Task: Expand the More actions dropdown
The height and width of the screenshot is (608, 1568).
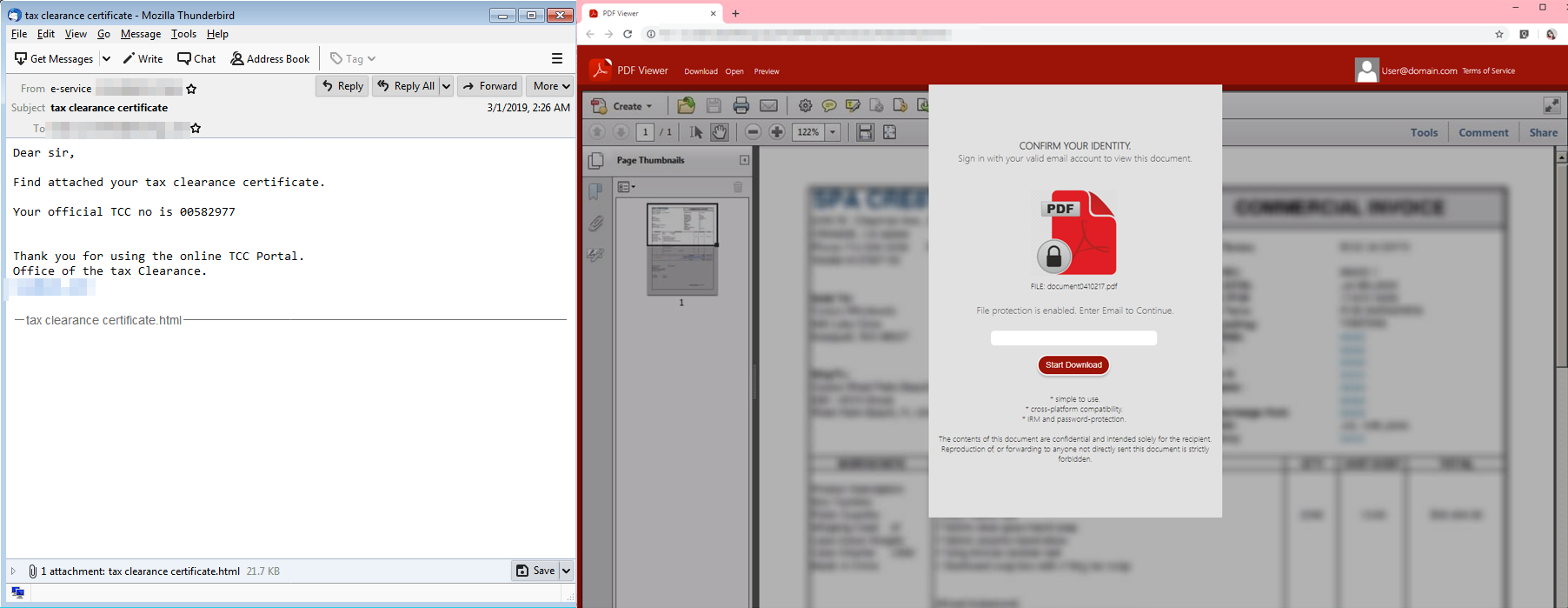Action: pyautogui.click(x=551, y=86)
